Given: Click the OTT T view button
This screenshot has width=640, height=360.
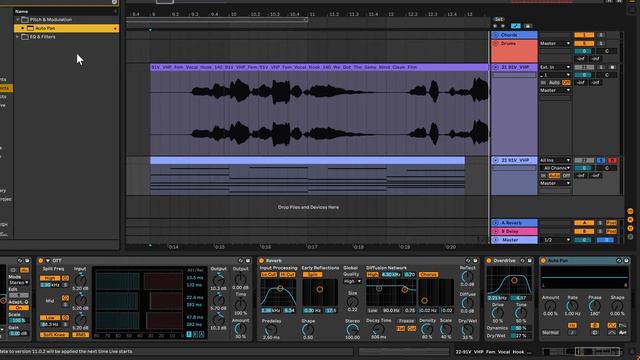Looking at the screenshot, I should (x=189, y=334).
